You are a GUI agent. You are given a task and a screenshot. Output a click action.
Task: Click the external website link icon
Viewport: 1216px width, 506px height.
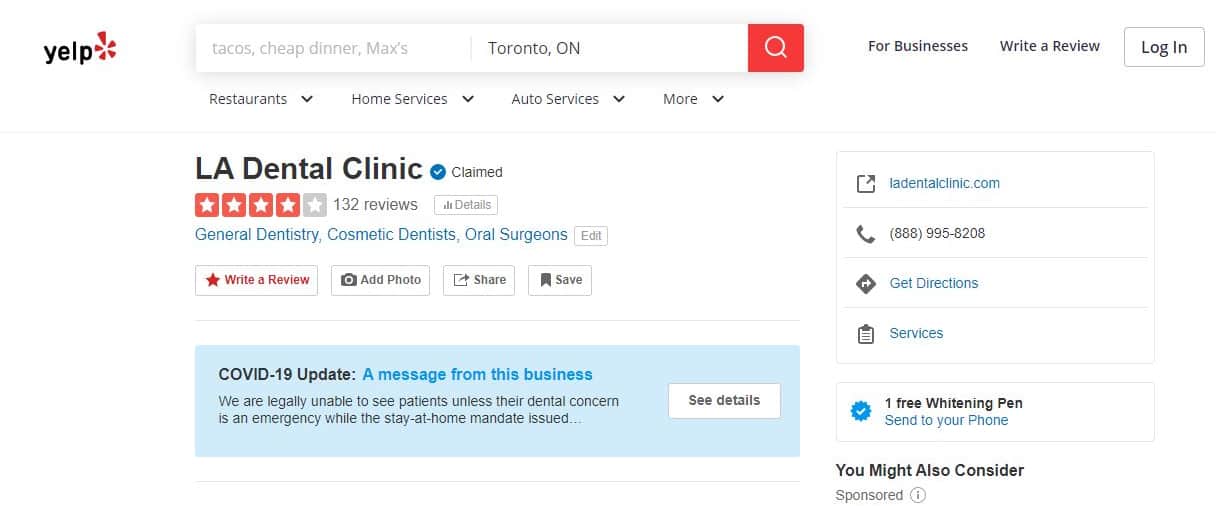(866, 184)
